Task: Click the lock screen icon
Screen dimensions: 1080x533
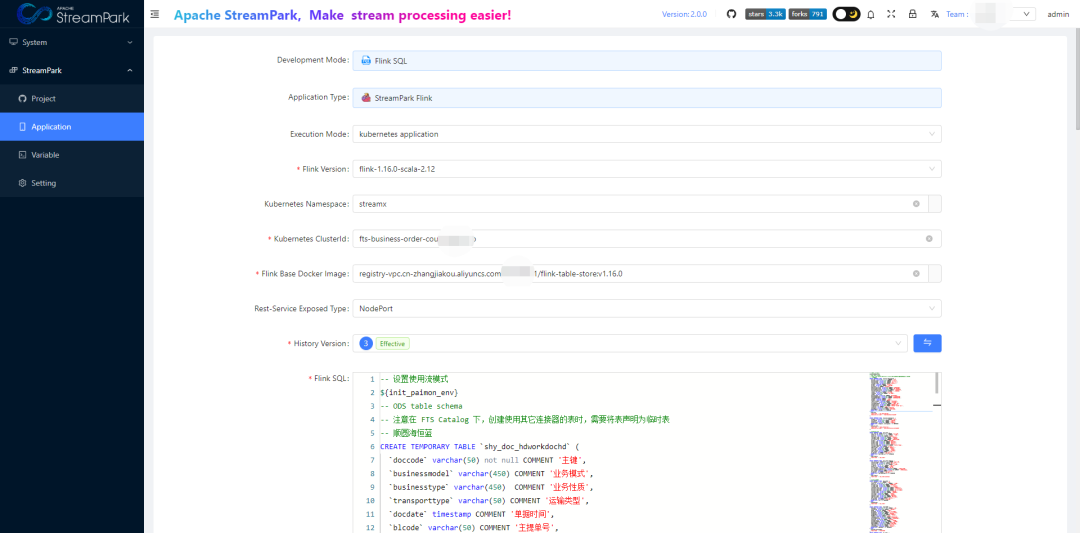Action: [912, 14]
